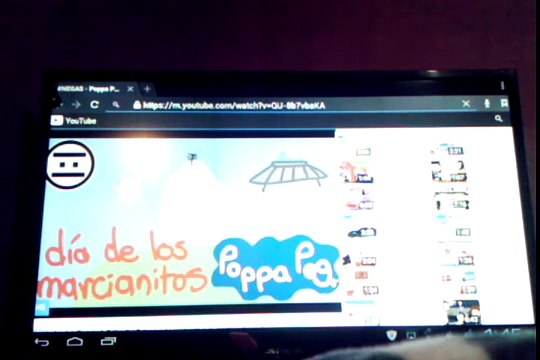Reload the page with refresh icon
The image size is (540, 360).
tap(94, 104)
